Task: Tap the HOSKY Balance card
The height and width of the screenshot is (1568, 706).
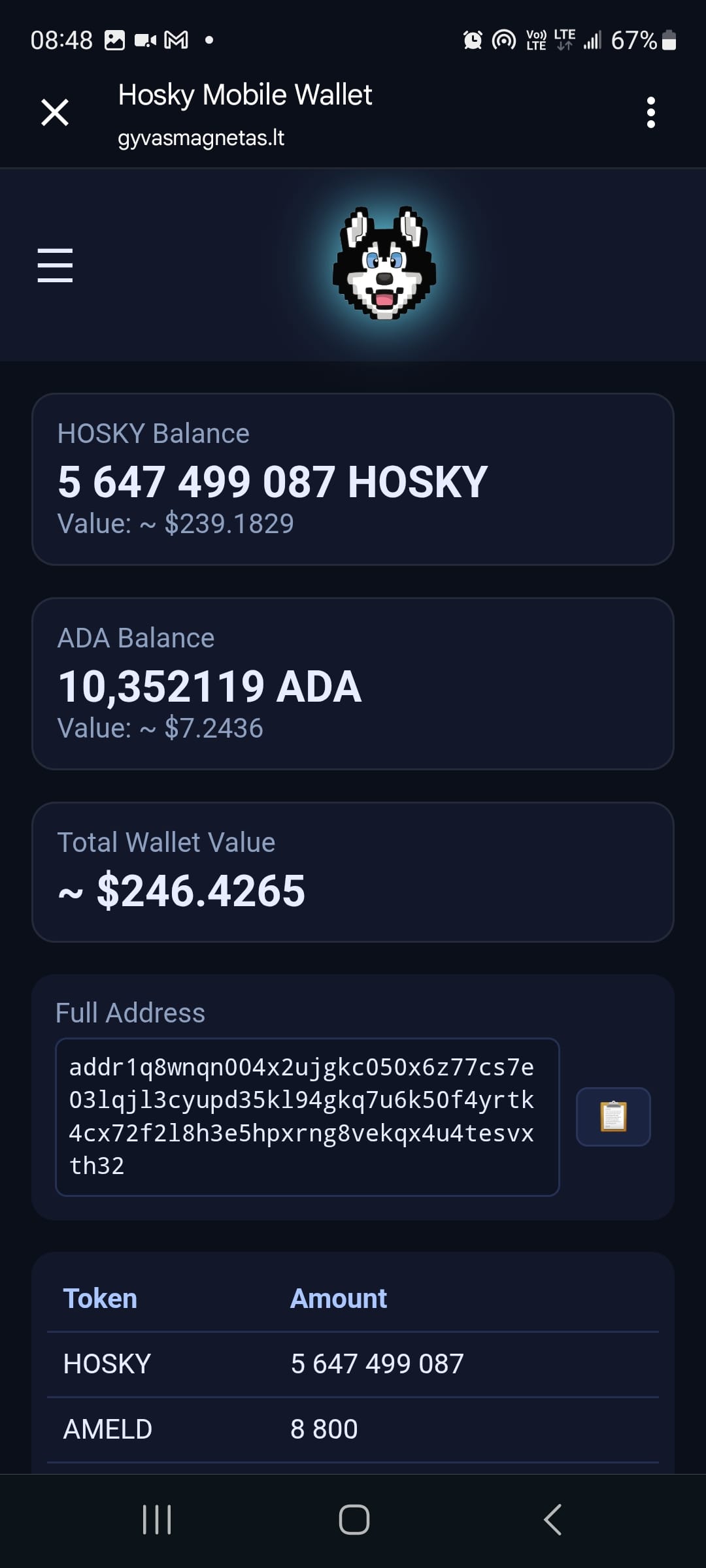Action: [x=353, y=479]
